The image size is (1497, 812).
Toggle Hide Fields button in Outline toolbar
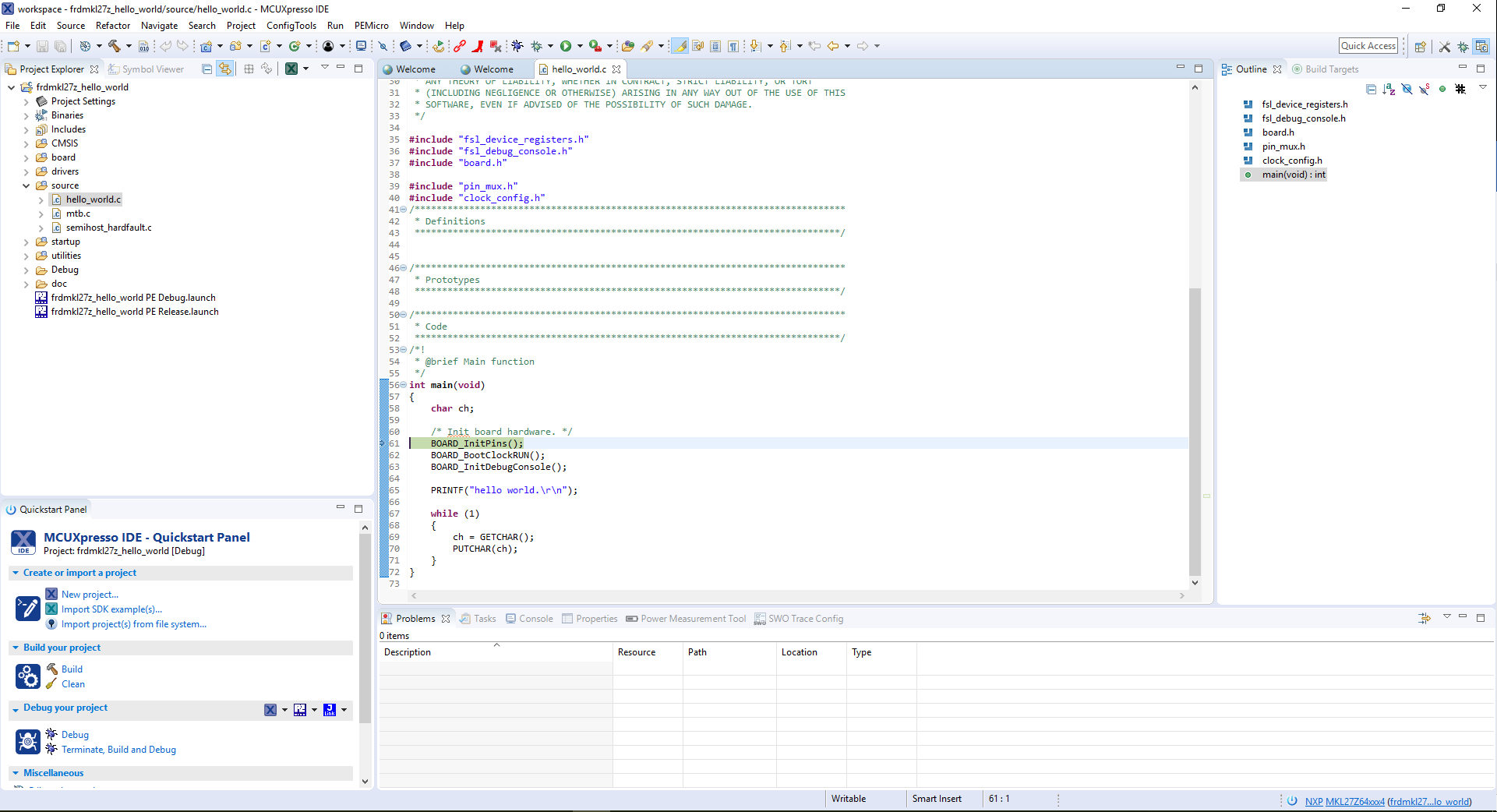coord(1407,89)
